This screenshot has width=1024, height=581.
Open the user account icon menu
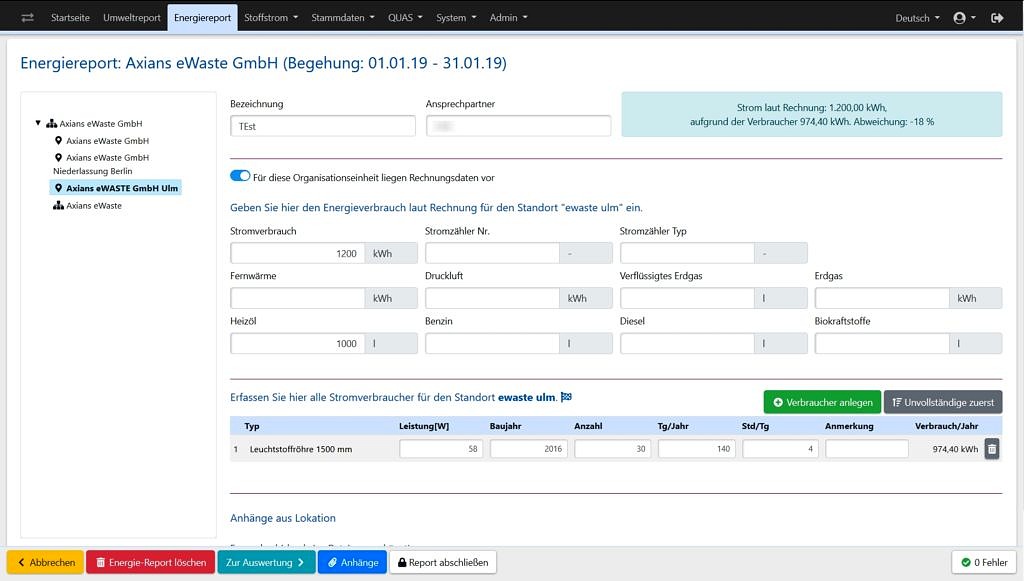click(x=964, y=18)
